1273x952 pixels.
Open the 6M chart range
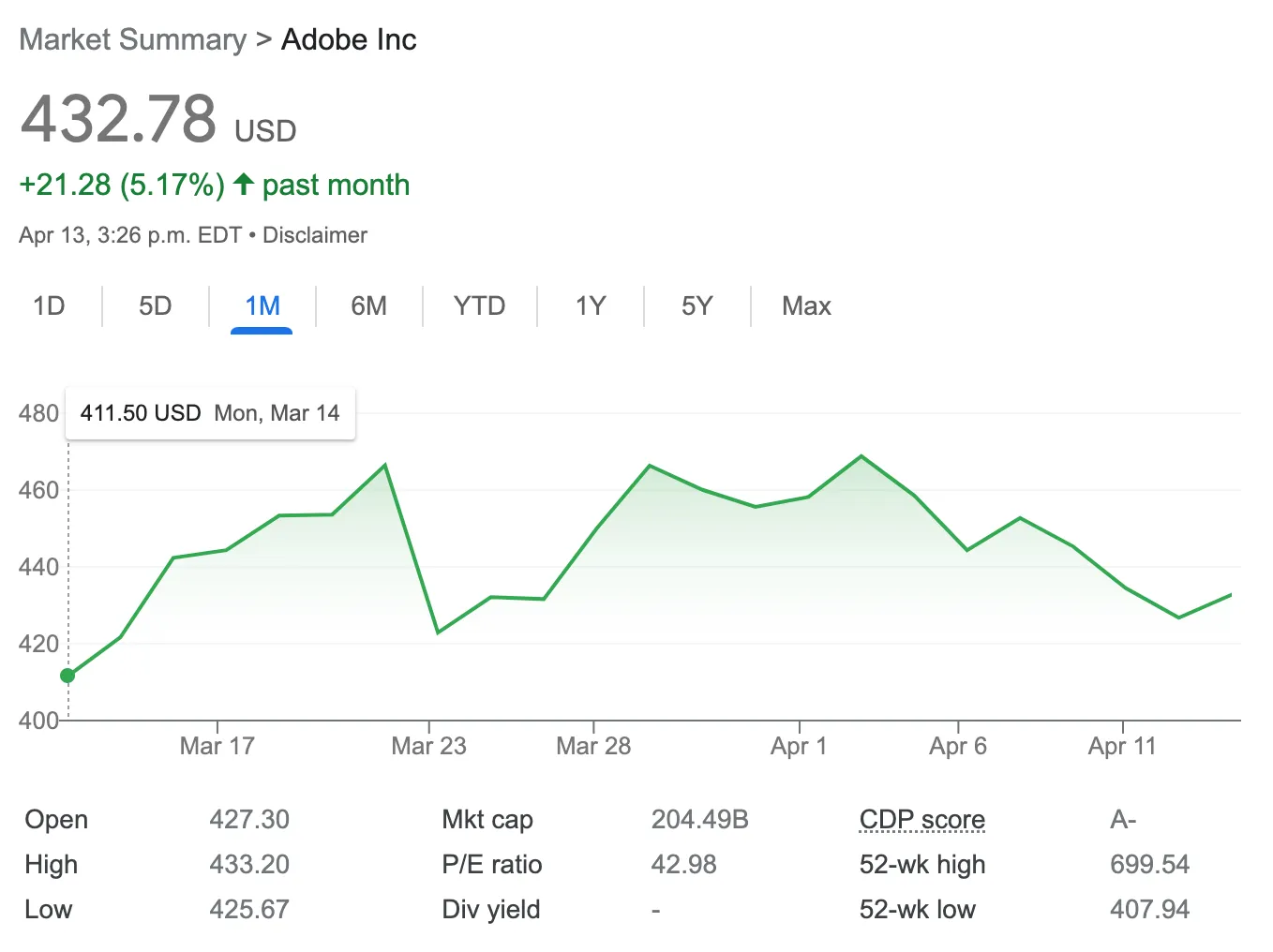[x=368, y=306]
